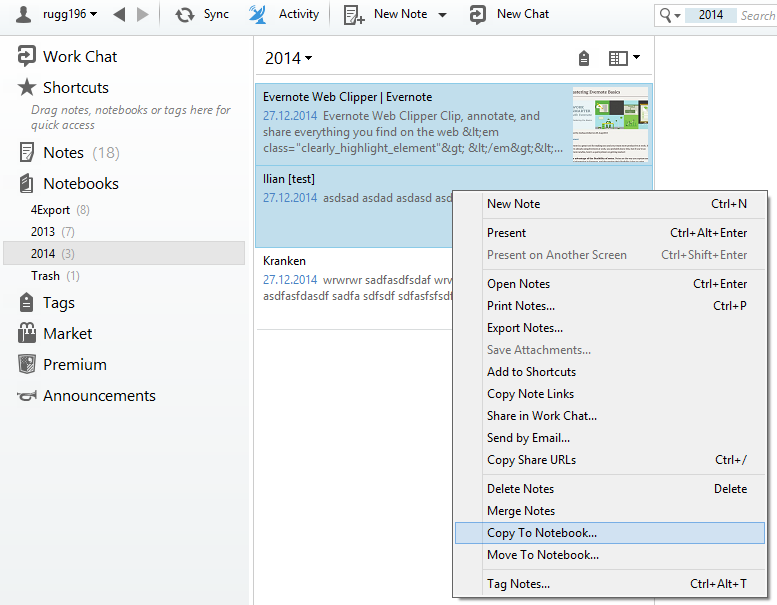Click the New Note icon
Viewport: 777px width, 605px height.
click(354, 15)
